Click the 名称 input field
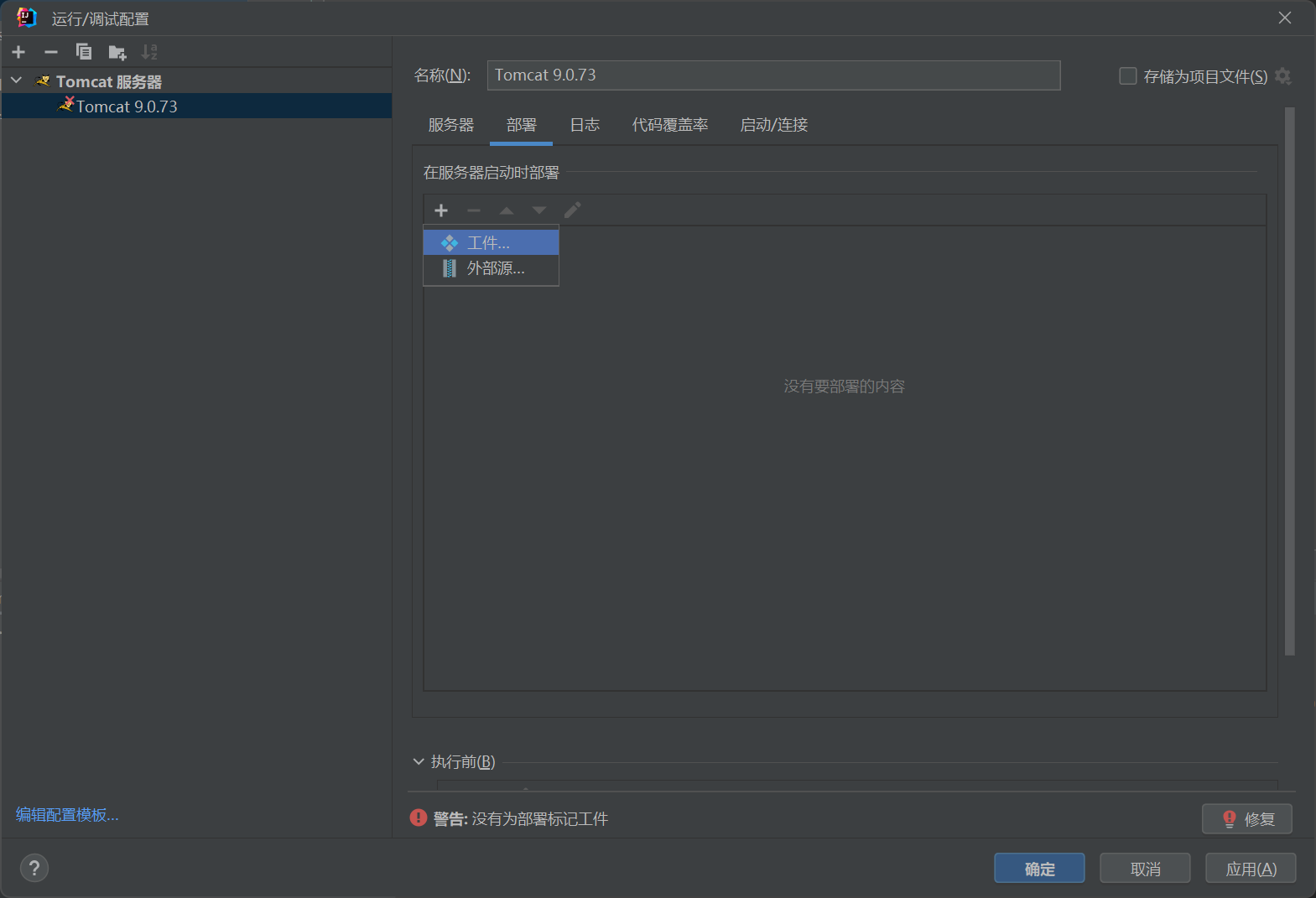 pos(773,75)
